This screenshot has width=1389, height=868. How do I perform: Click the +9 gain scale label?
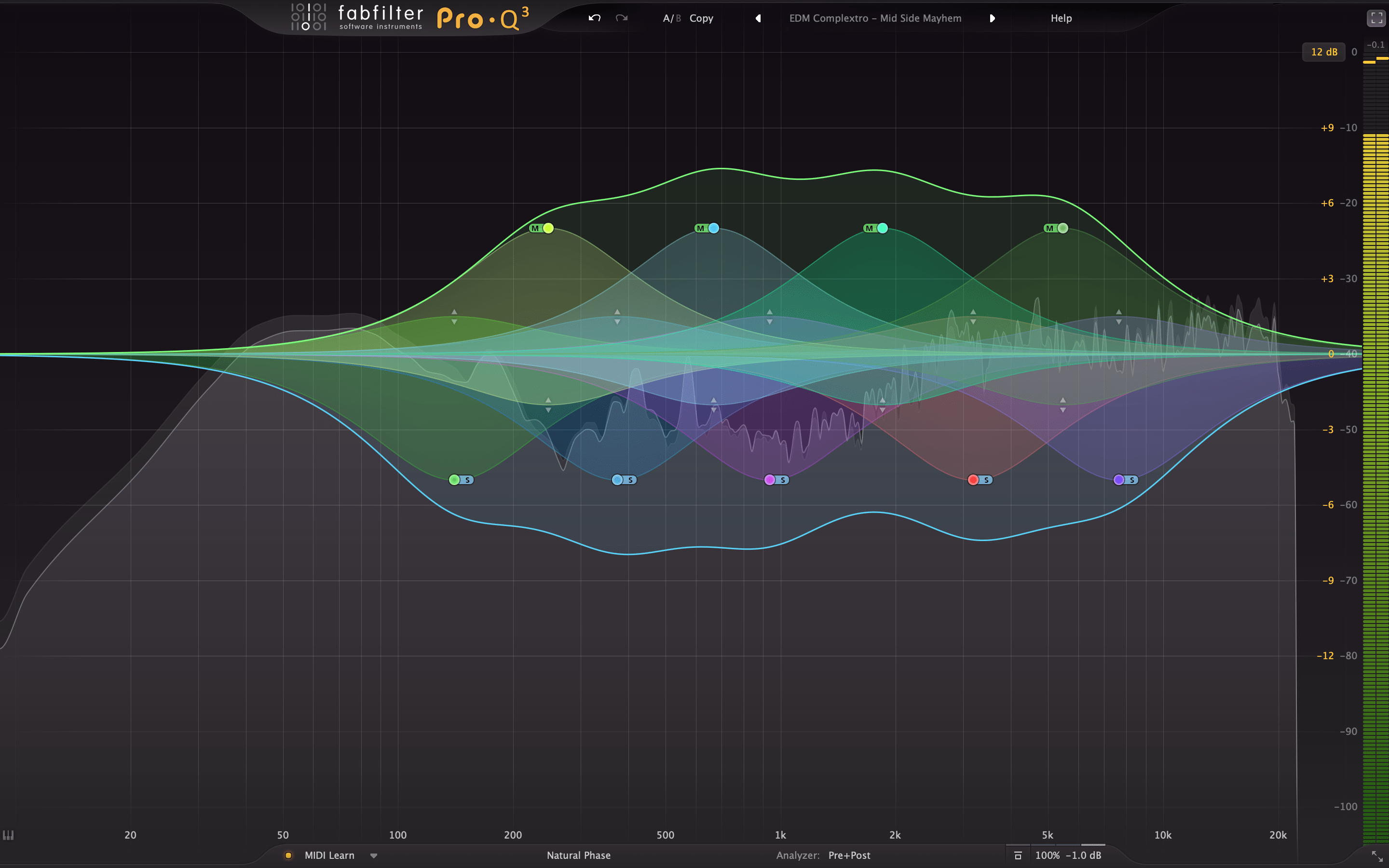[1327, 127]
